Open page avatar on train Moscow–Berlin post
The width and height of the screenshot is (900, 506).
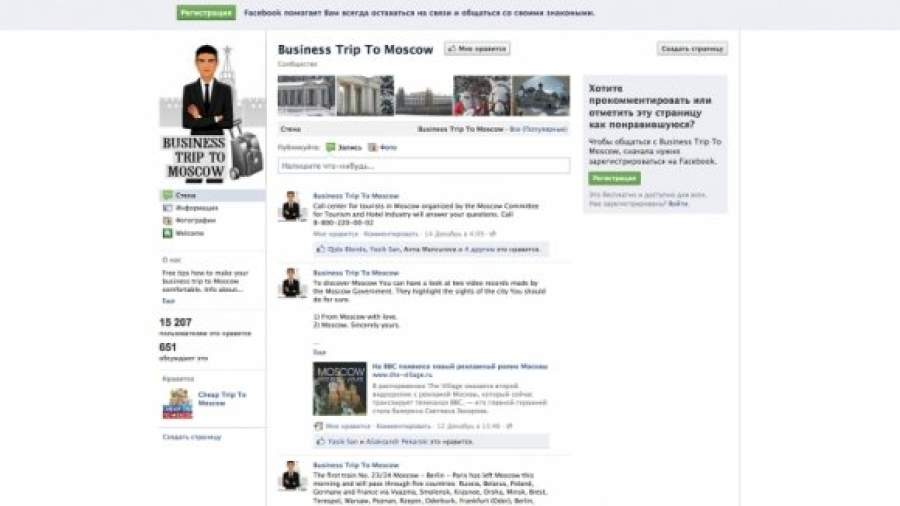292,476
